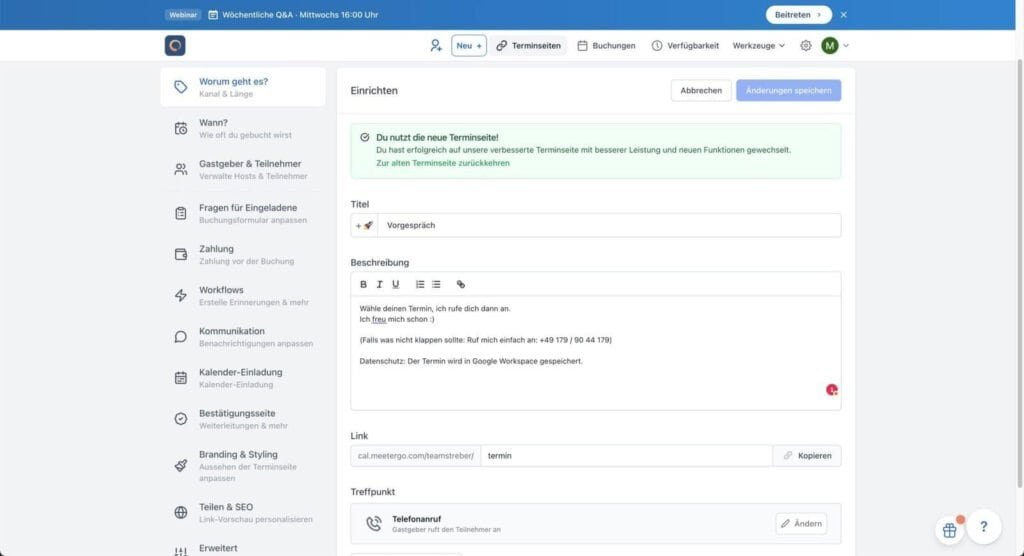Click the Telefonanruf phone icon
The height and width of the screenshot is (556, 1024).
click(374, 523)
